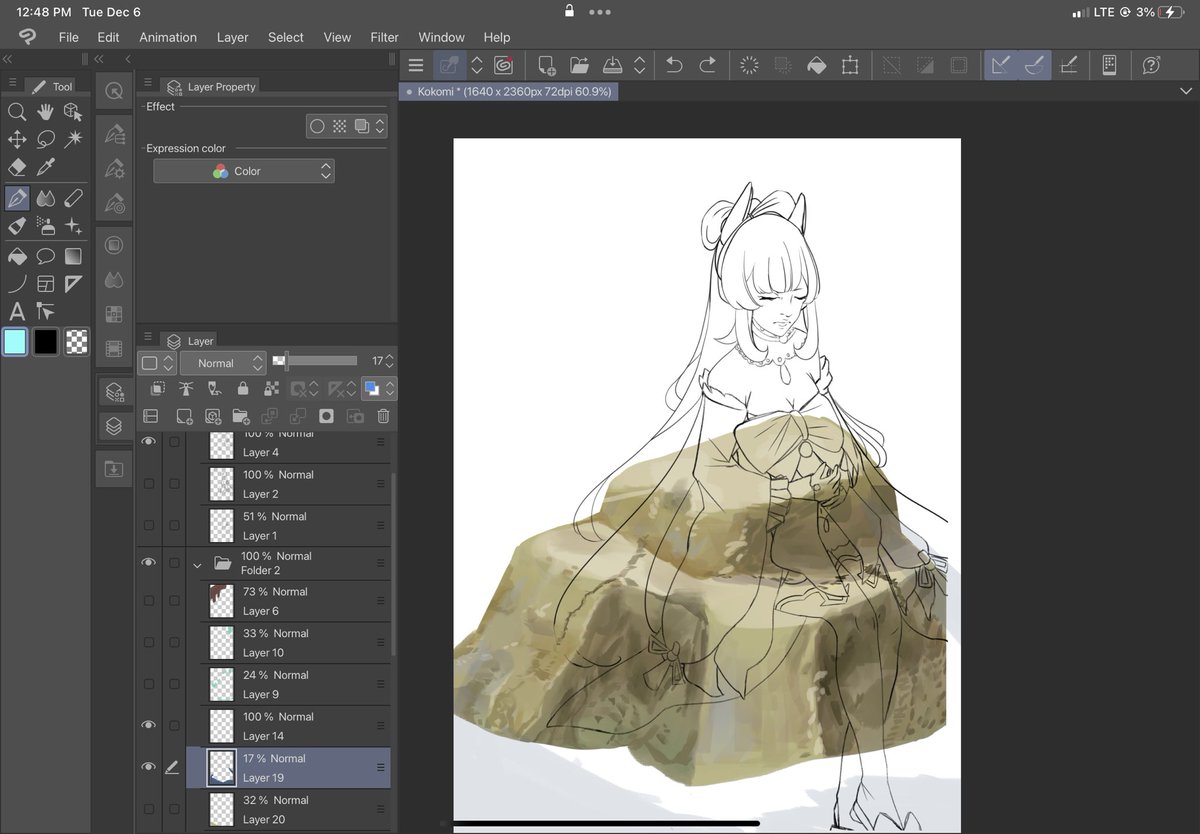Viewport: 1200px width, 834px height.
Task: Hide Folder 2 with its eye icon
Action: pyautogui.click(x=149, y=563)
